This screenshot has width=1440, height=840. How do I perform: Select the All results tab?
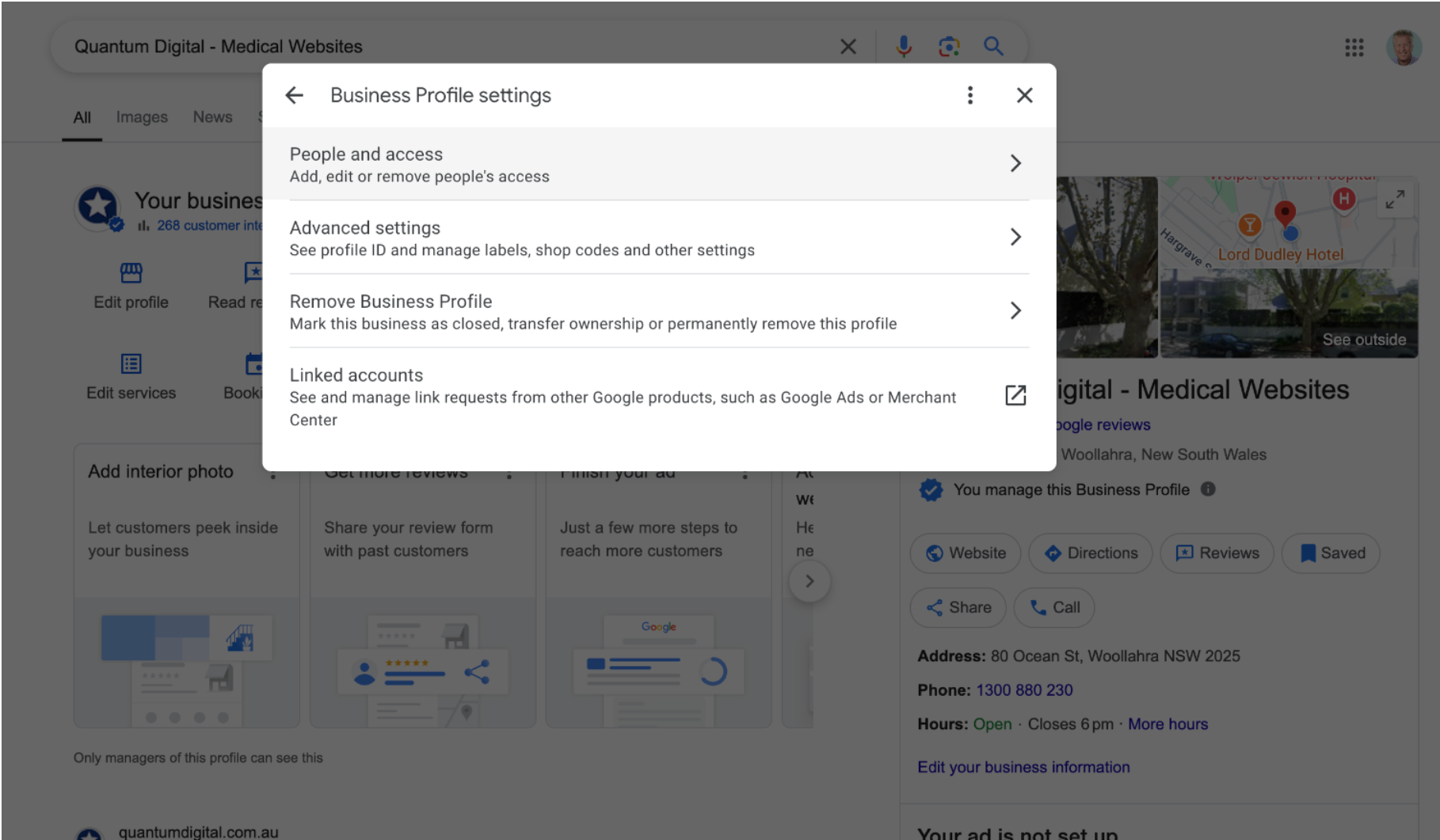coord(82,117)
